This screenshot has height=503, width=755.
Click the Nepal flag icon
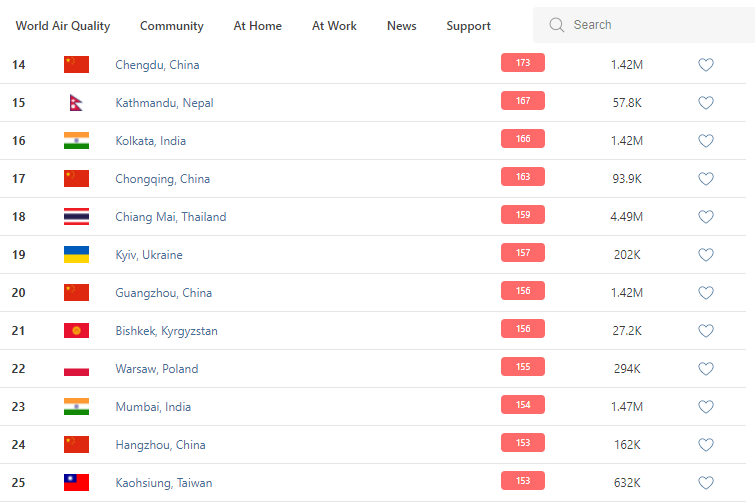[x=75, y=103]
